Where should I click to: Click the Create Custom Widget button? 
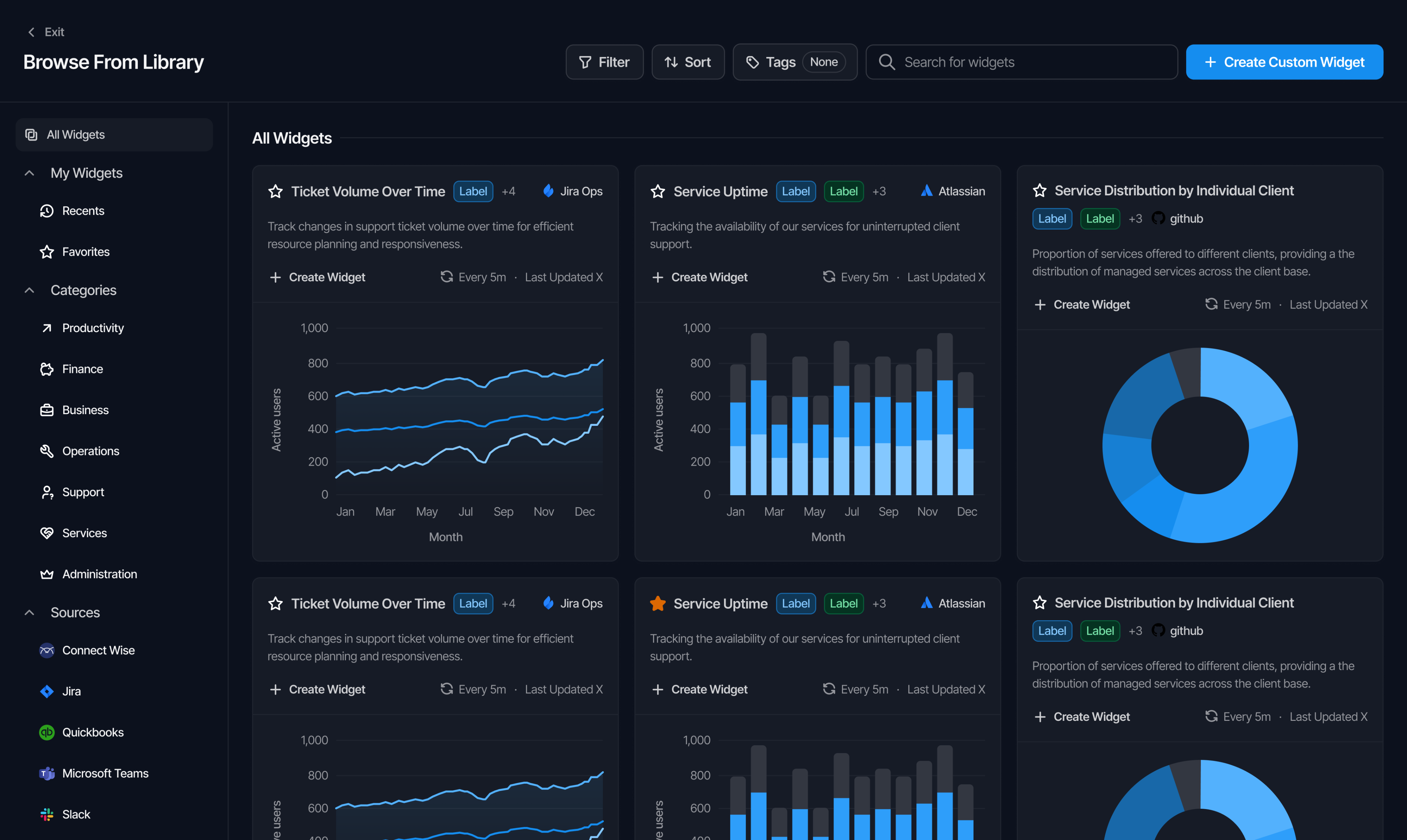1284,62
